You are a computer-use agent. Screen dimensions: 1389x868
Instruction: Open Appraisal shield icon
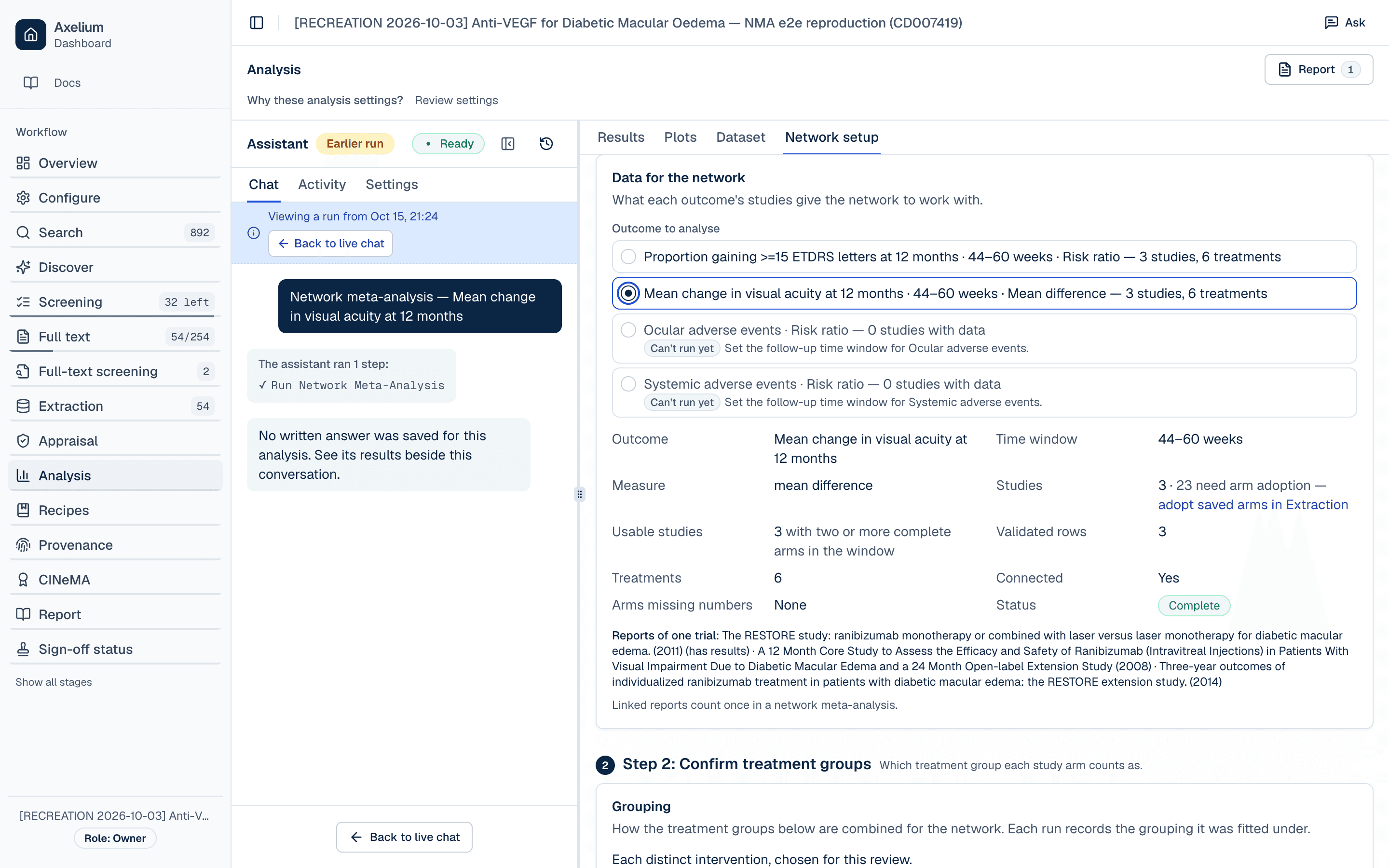point(23,440)
